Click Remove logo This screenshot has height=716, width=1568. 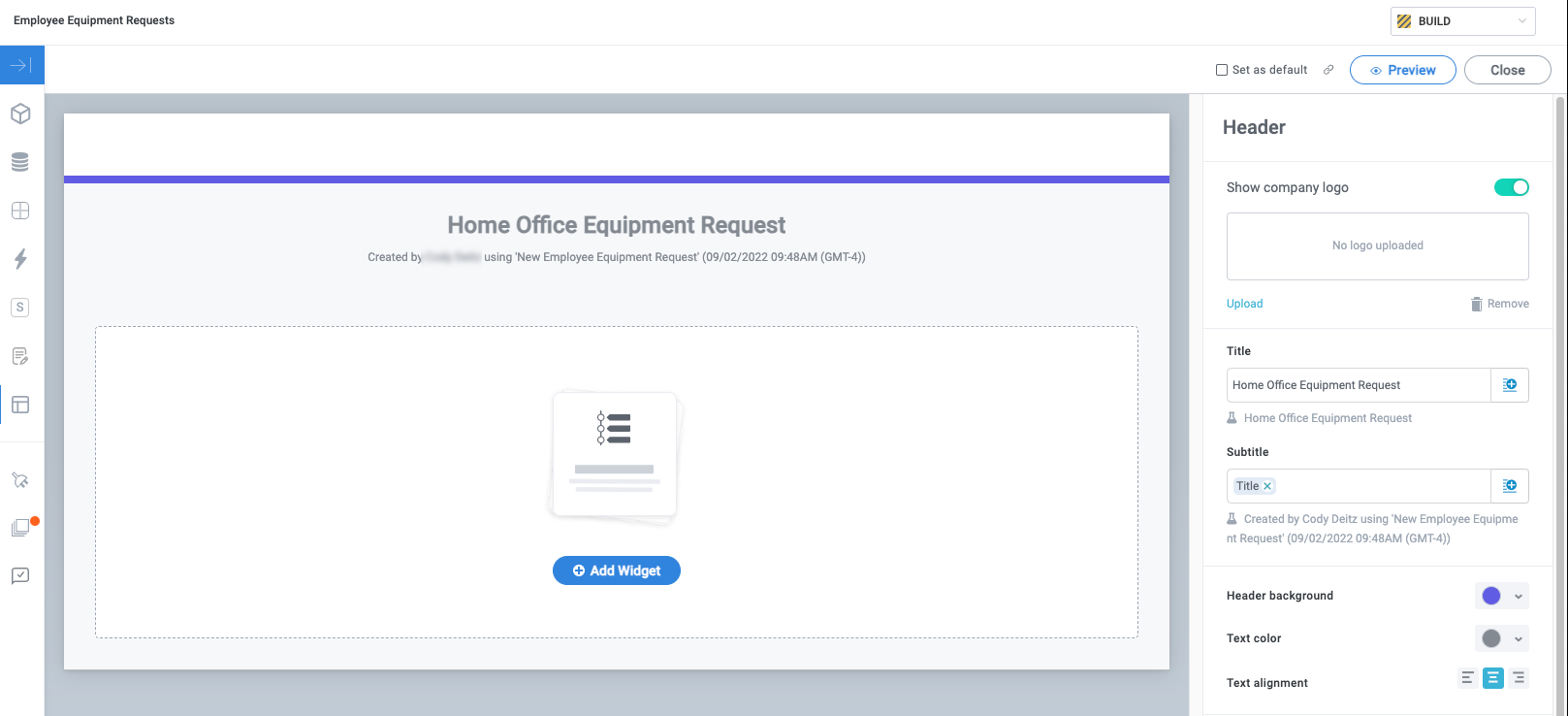tap(1500, 304)
